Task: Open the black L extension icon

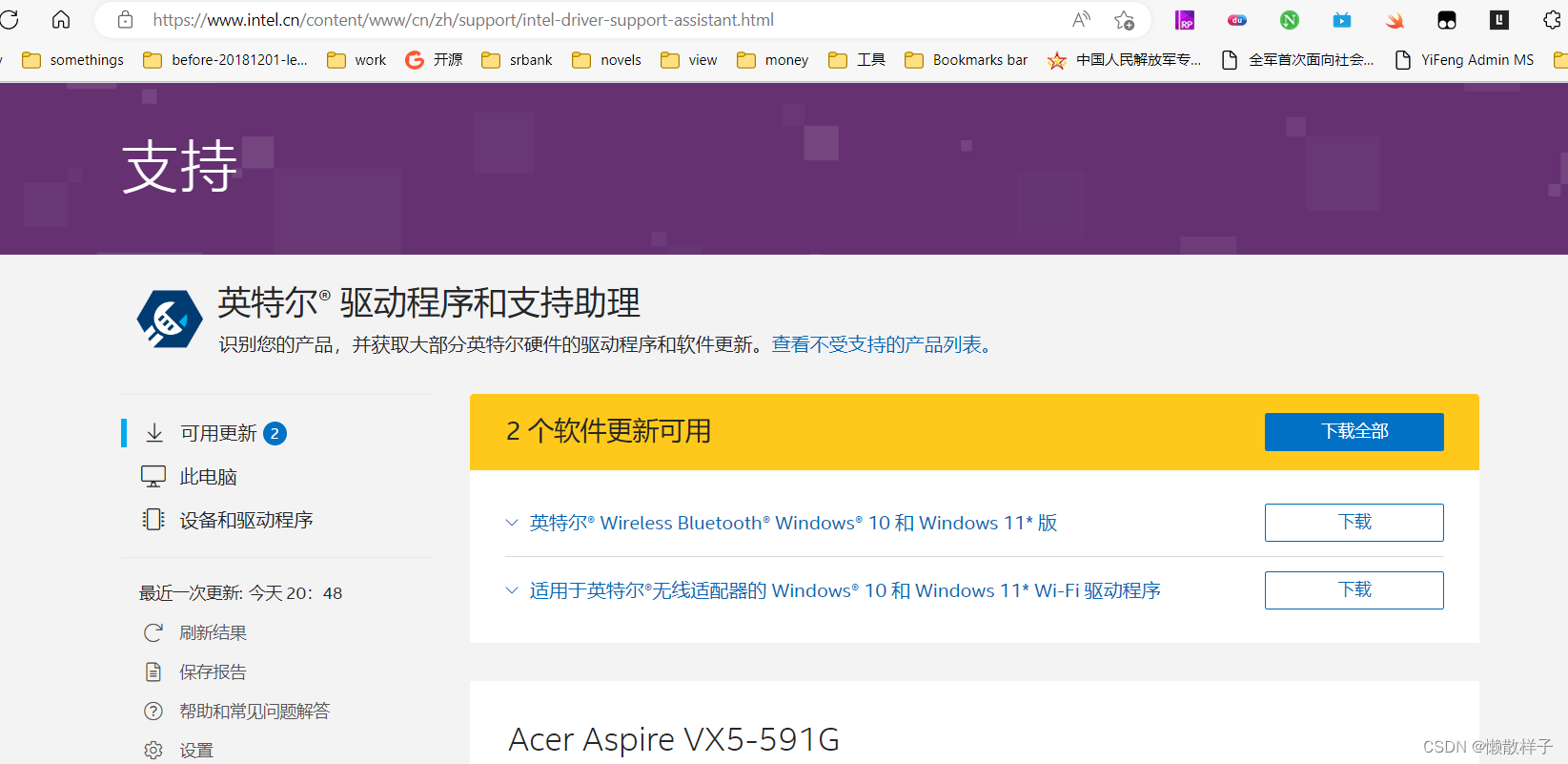Action: (1499, 19)
